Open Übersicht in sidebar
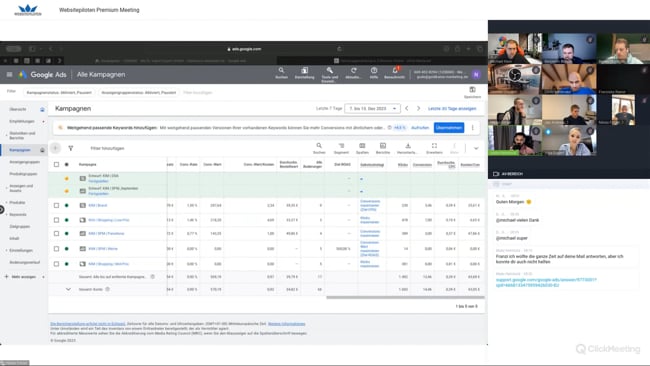This screenshot has width=650, height=366. [x=18, y=109]
